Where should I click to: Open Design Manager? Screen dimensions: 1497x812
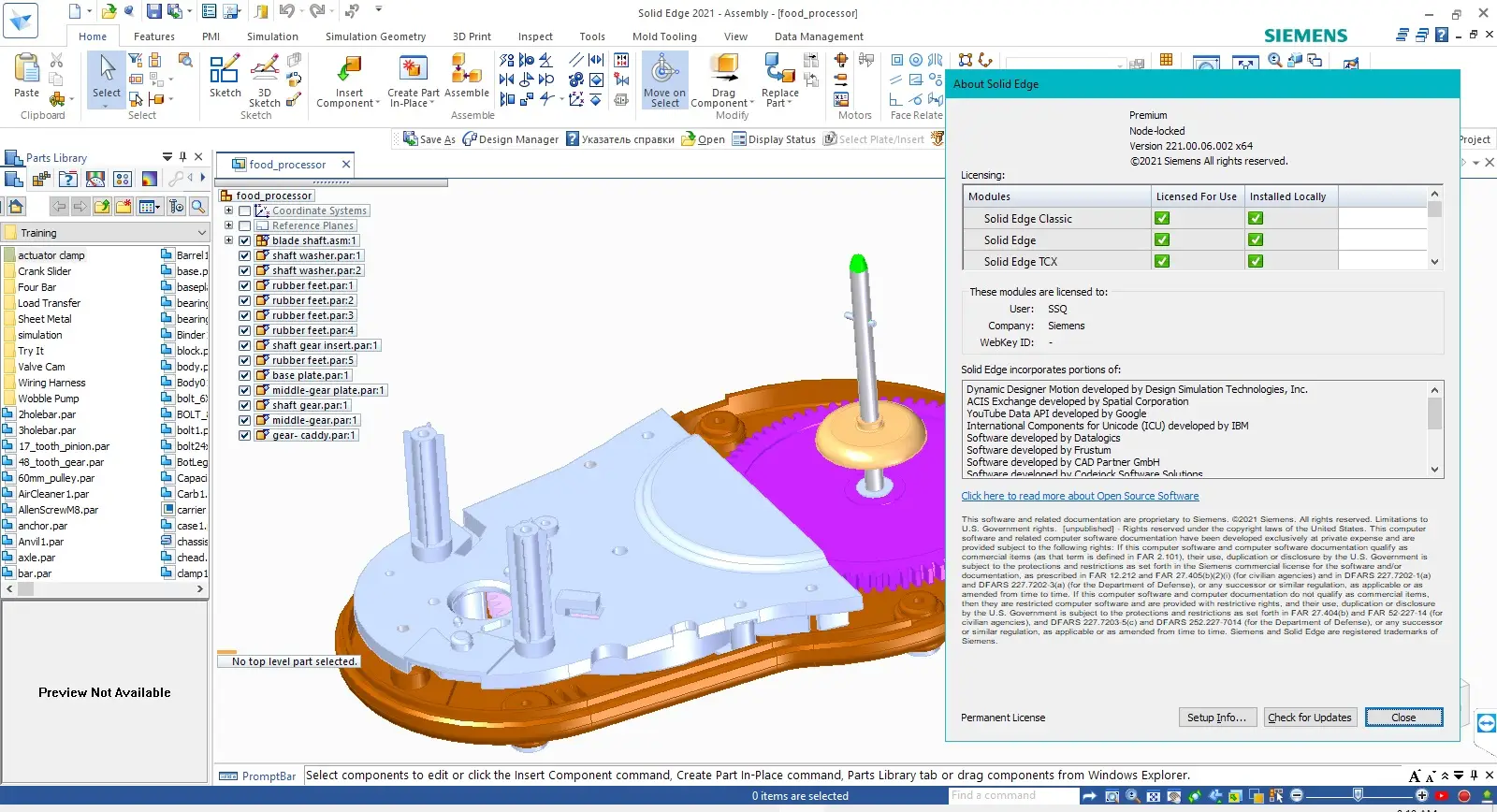(x=510, y=139)
